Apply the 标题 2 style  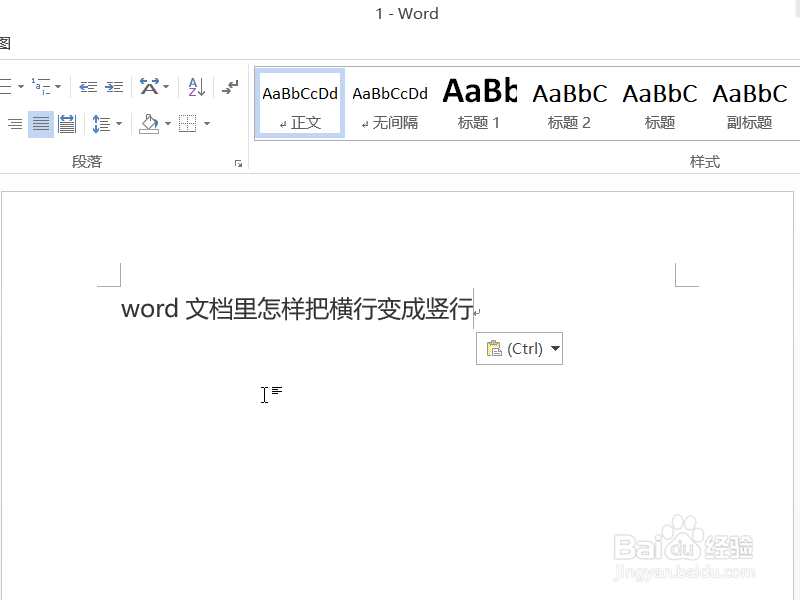coord(569,104)
